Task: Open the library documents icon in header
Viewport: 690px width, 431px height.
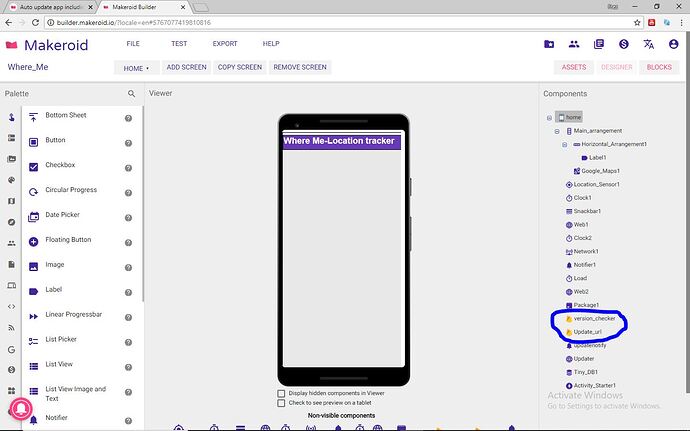Action: click(x=598, y=44)
